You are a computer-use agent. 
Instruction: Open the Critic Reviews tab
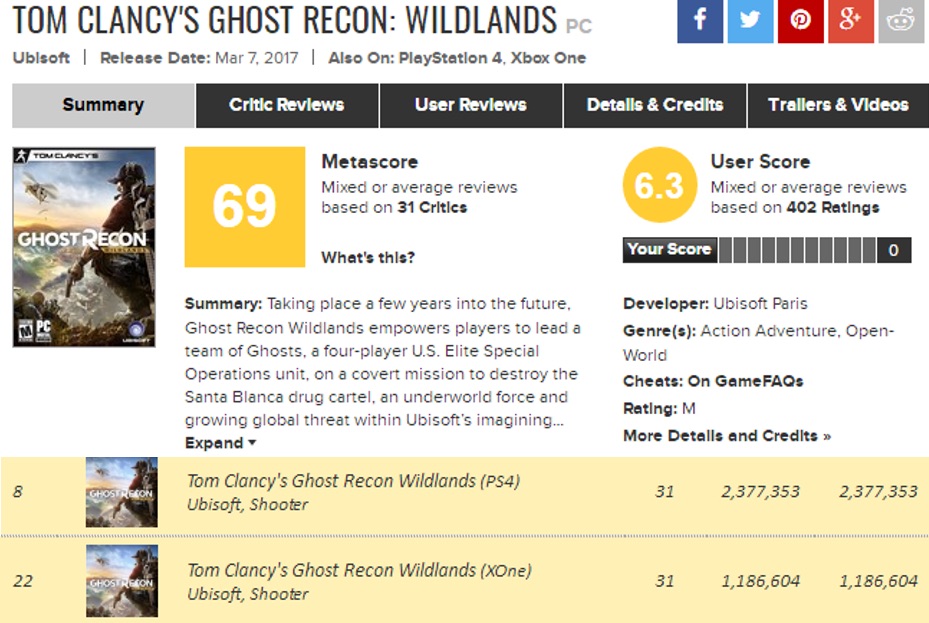point(287,105)
